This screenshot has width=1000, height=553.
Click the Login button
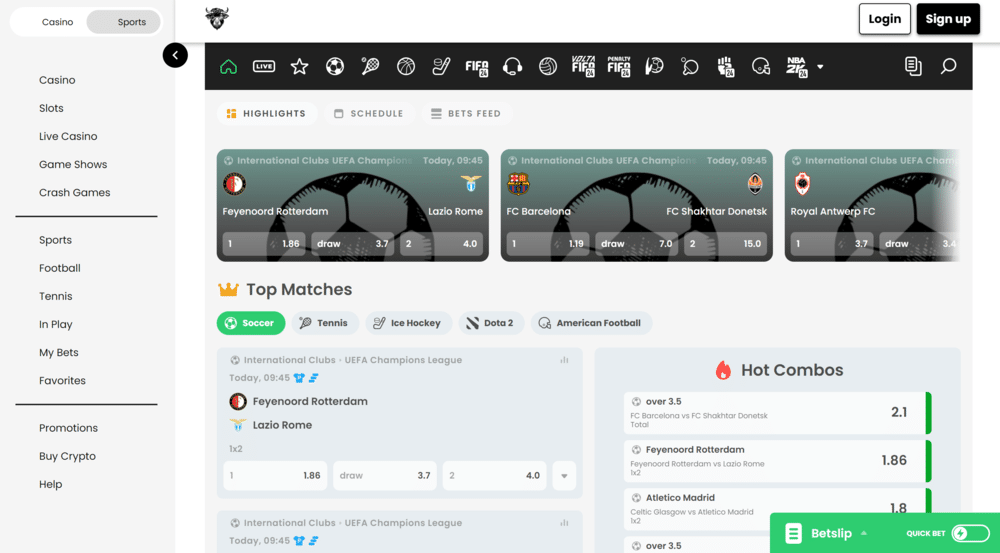pyautogui.click(x=885, y=18)
